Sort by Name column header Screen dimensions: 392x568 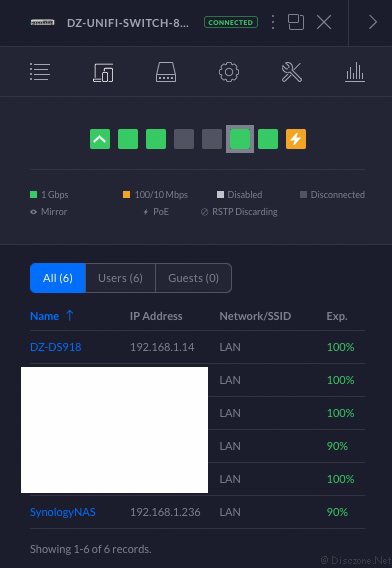click(52, 316)
